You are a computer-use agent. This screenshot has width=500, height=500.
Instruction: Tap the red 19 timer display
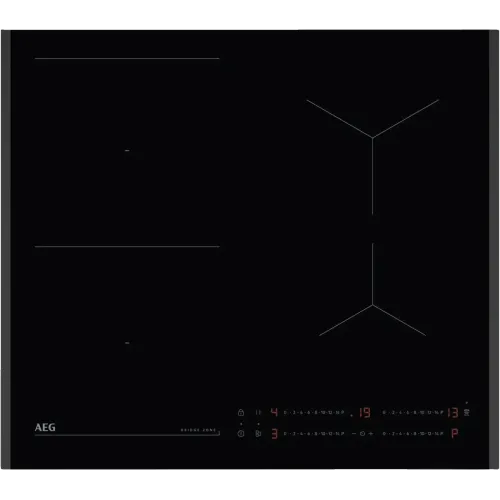[x=365, y=413]
